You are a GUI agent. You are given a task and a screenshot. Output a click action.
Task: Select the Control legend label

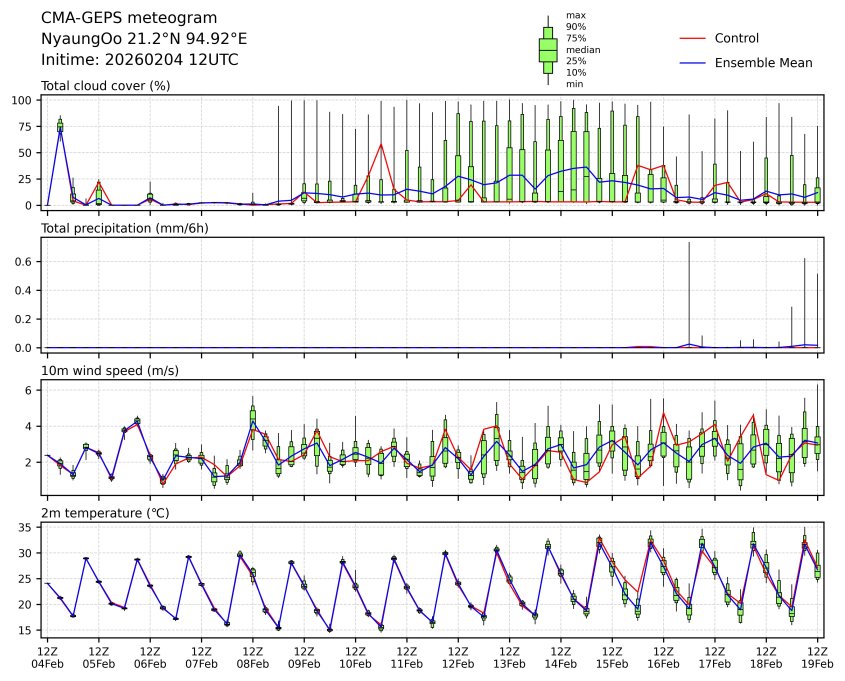tap(737, 38)
